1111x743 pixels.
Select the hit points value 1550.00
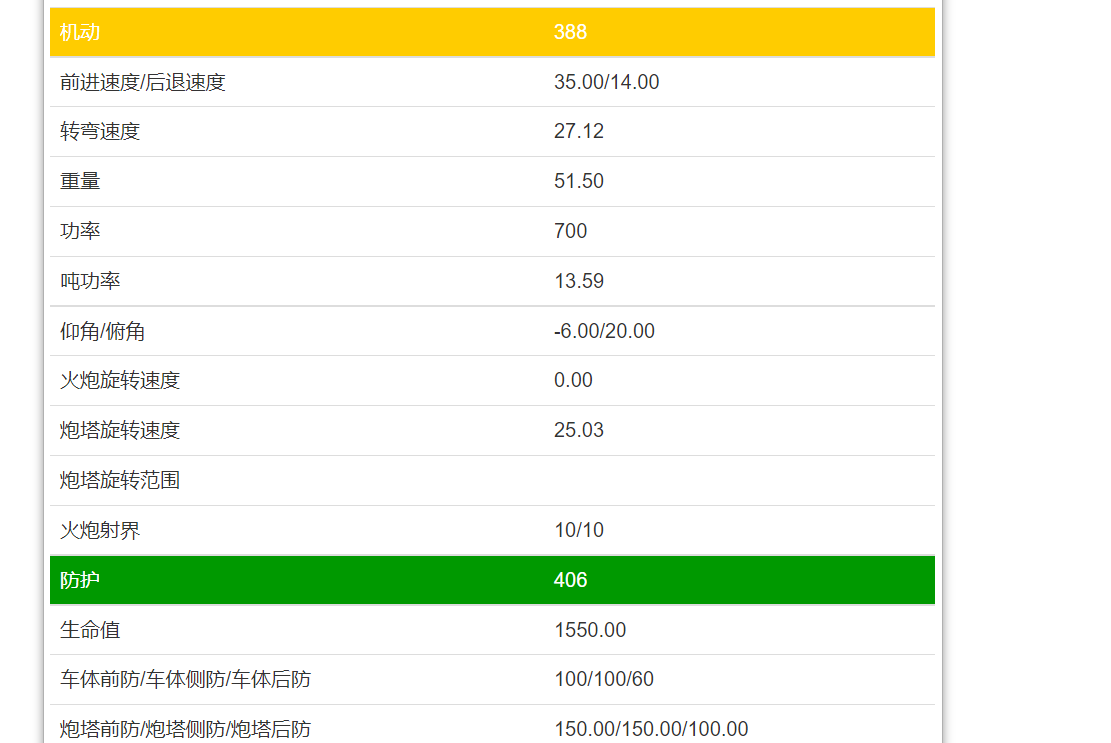590,630
